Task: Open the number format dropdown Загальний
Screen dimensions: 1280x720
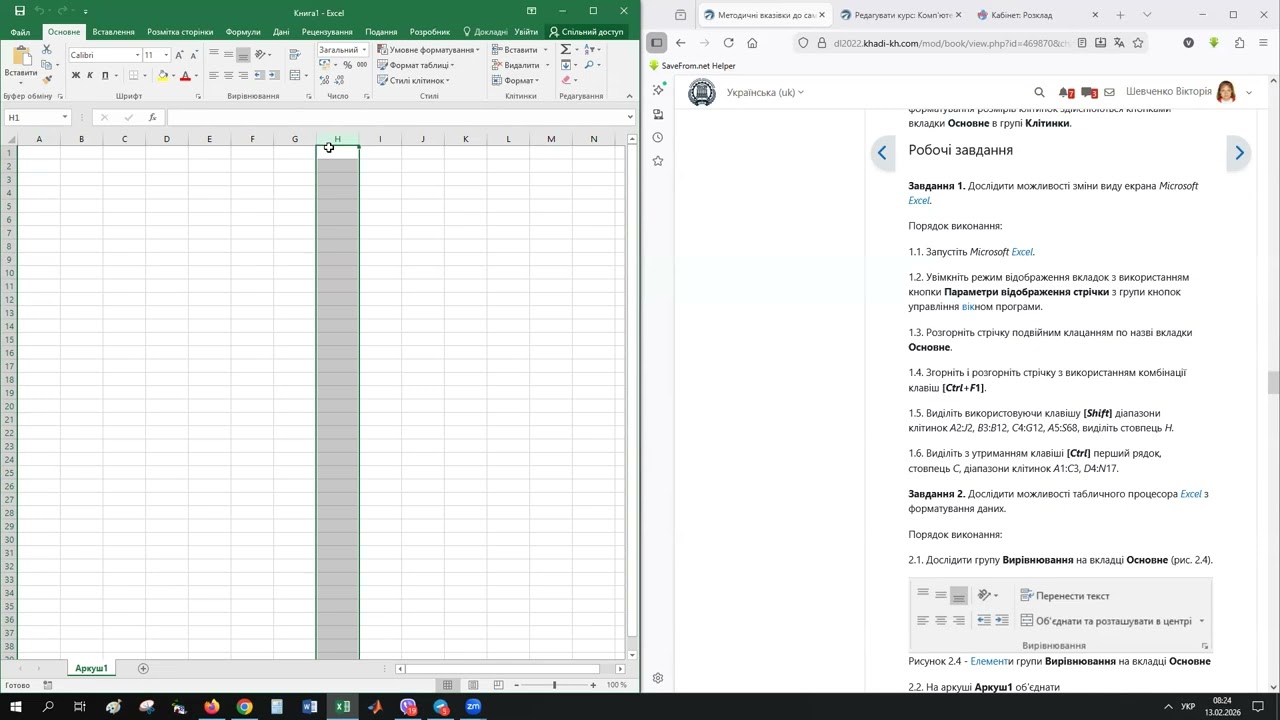Action: click(343, 50)
